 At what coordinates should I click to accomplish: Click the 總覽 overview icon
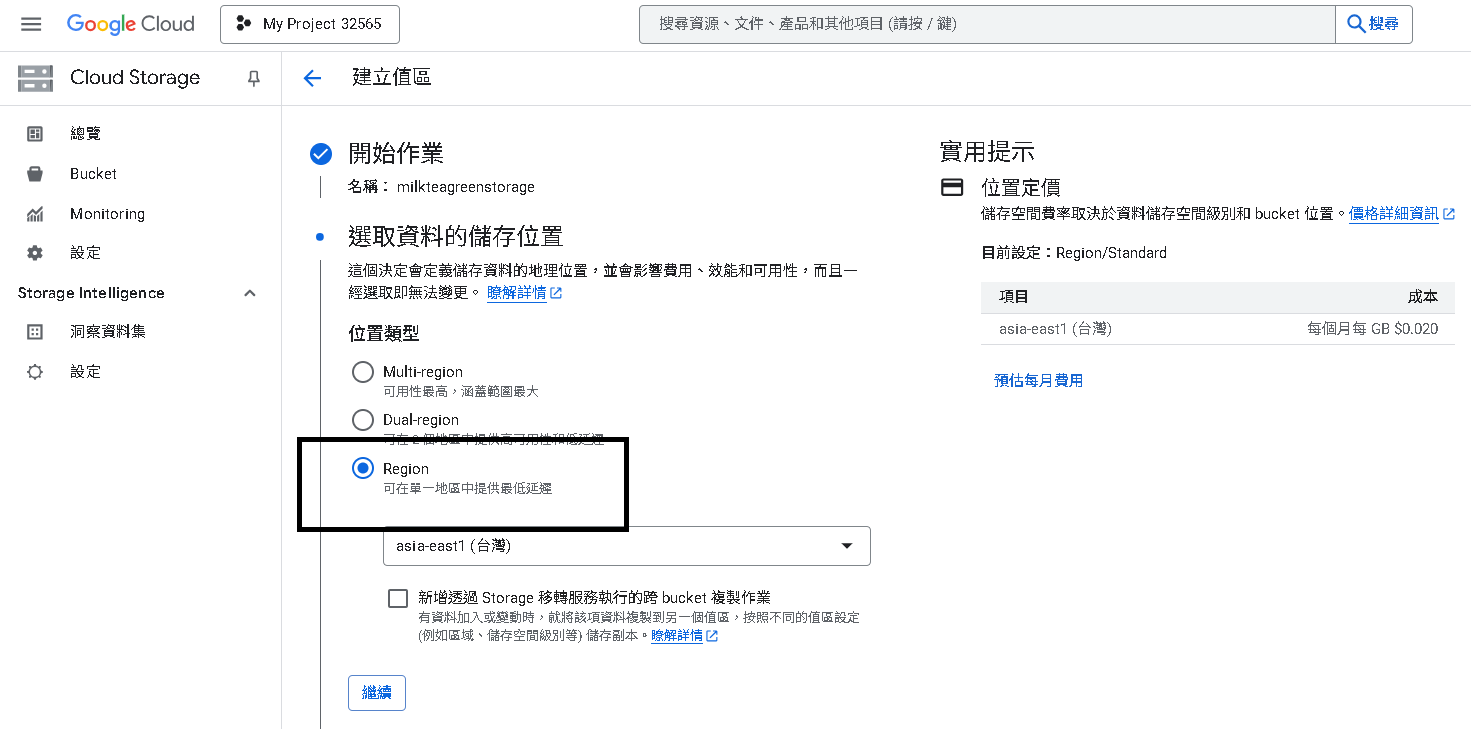(35, 134)
